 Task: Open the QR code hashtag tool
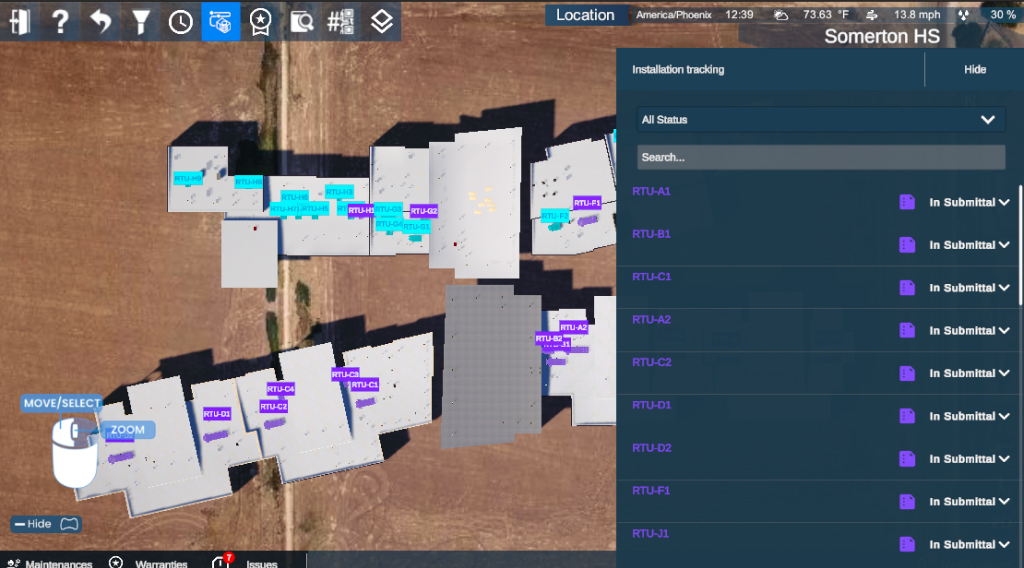340,21
